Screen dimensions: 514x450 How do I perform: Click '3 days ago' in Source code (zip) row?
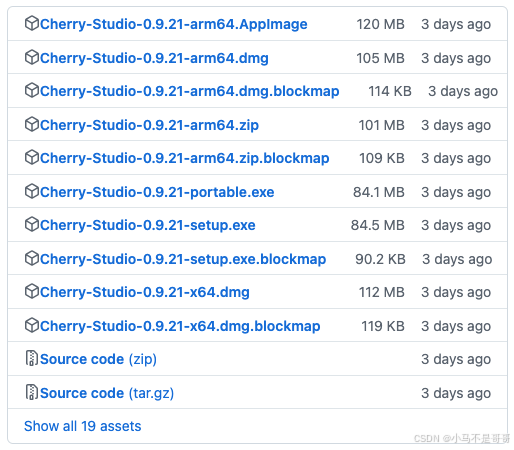pyautogui.click(x=456, y=359)
